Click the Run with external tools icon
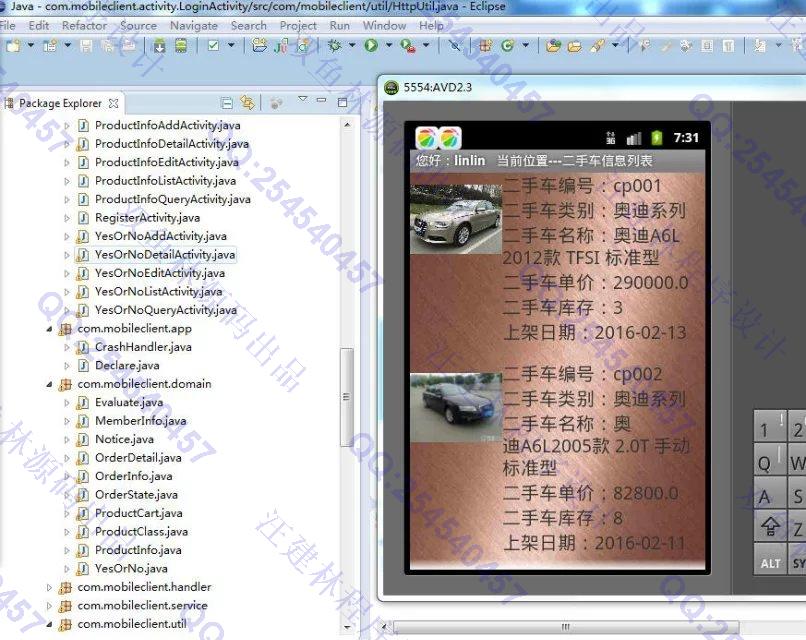This screenshot has width=806, height=640. 408,46
